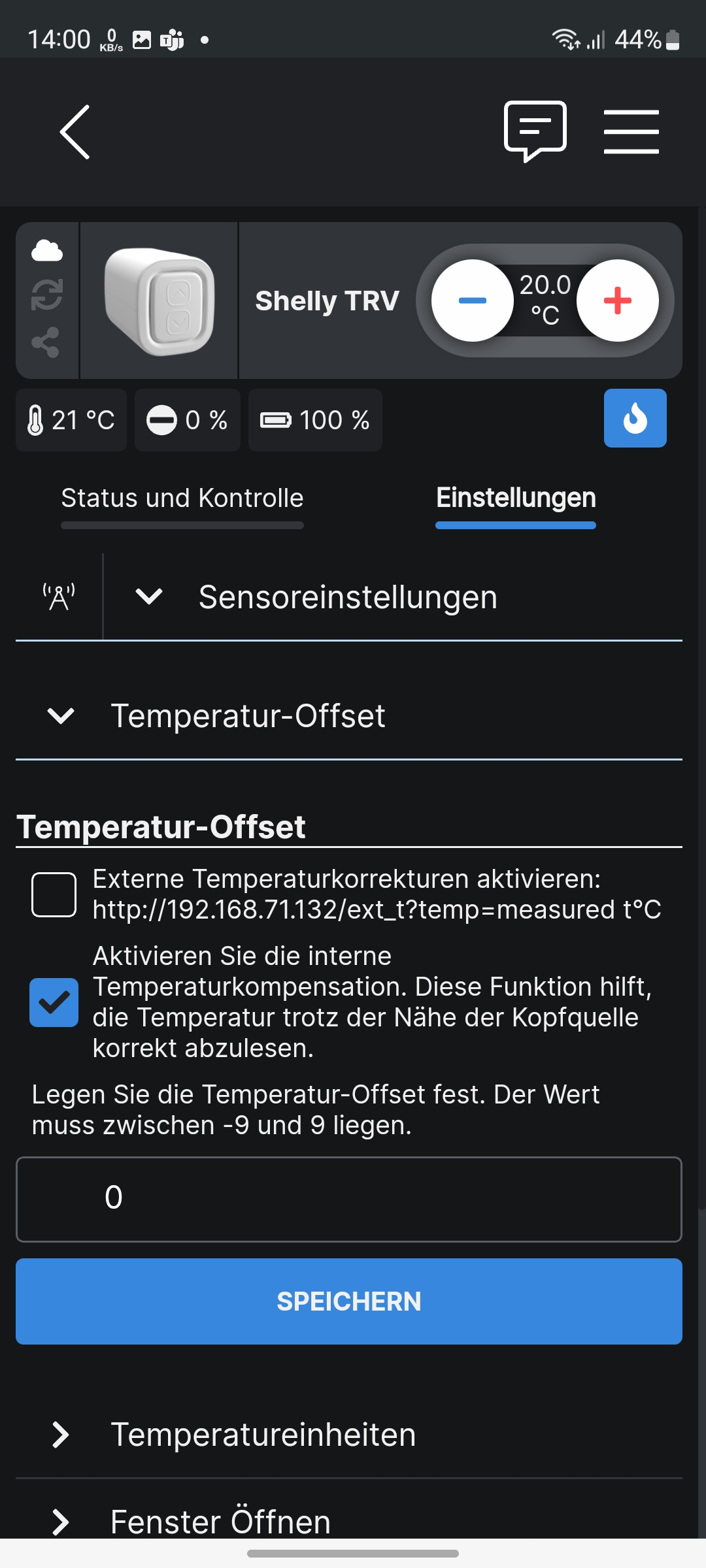The image size is (706, 1568).
Task: Click the temperature offset input field
Action: point(349,1199)
